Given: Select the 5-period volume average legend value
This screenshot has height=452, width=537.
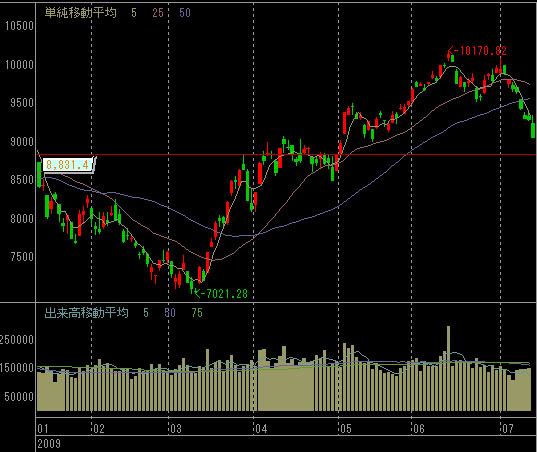Looking at the screenshot, I should pos(146,313).
